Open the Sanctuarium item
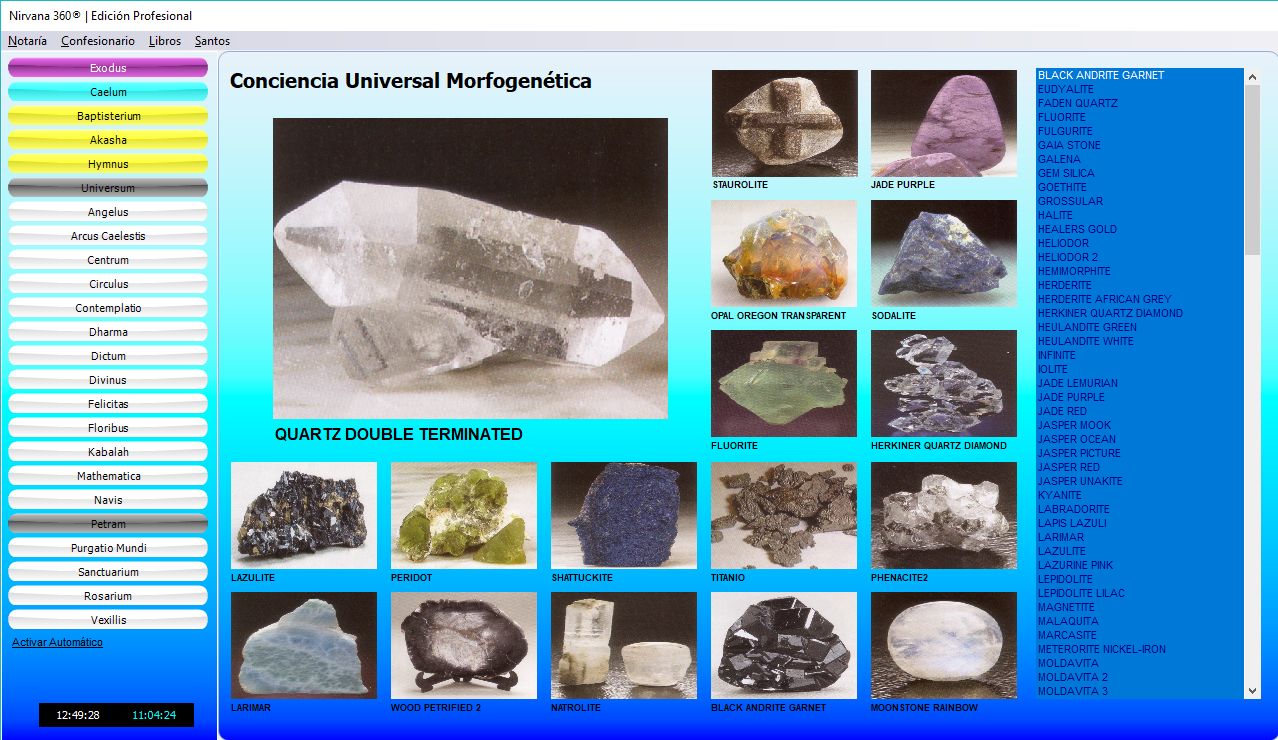This screenshot has height=740, width=1278. coord(108,572)
